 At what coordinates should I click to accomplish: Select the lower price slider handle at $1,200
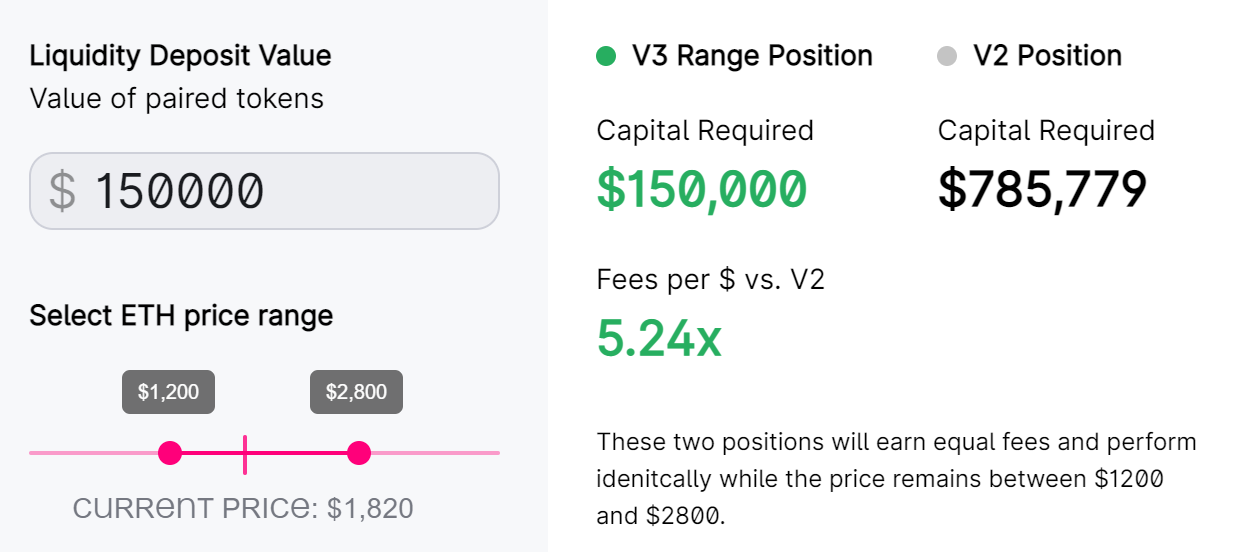point(170,453)
